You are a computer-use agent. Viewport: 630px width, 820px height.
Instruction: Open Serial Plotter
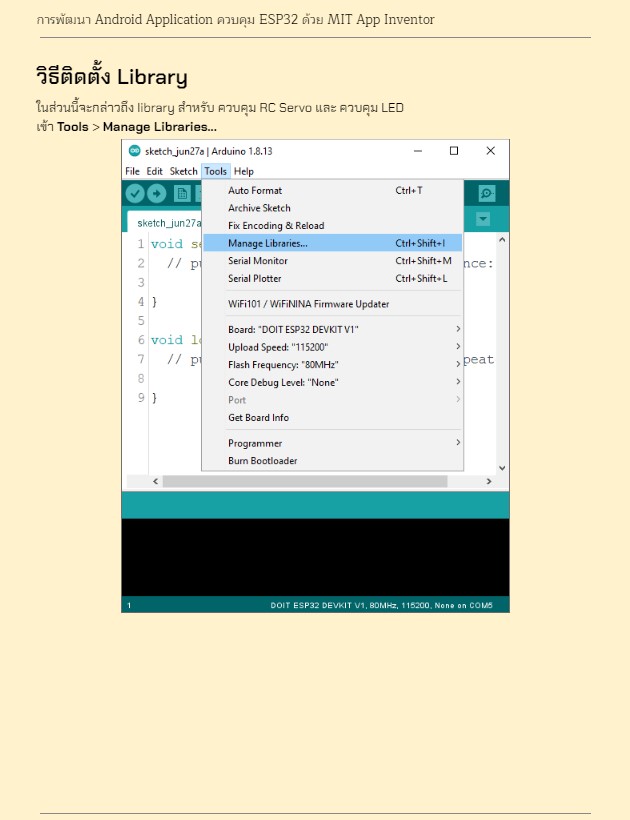333,278
